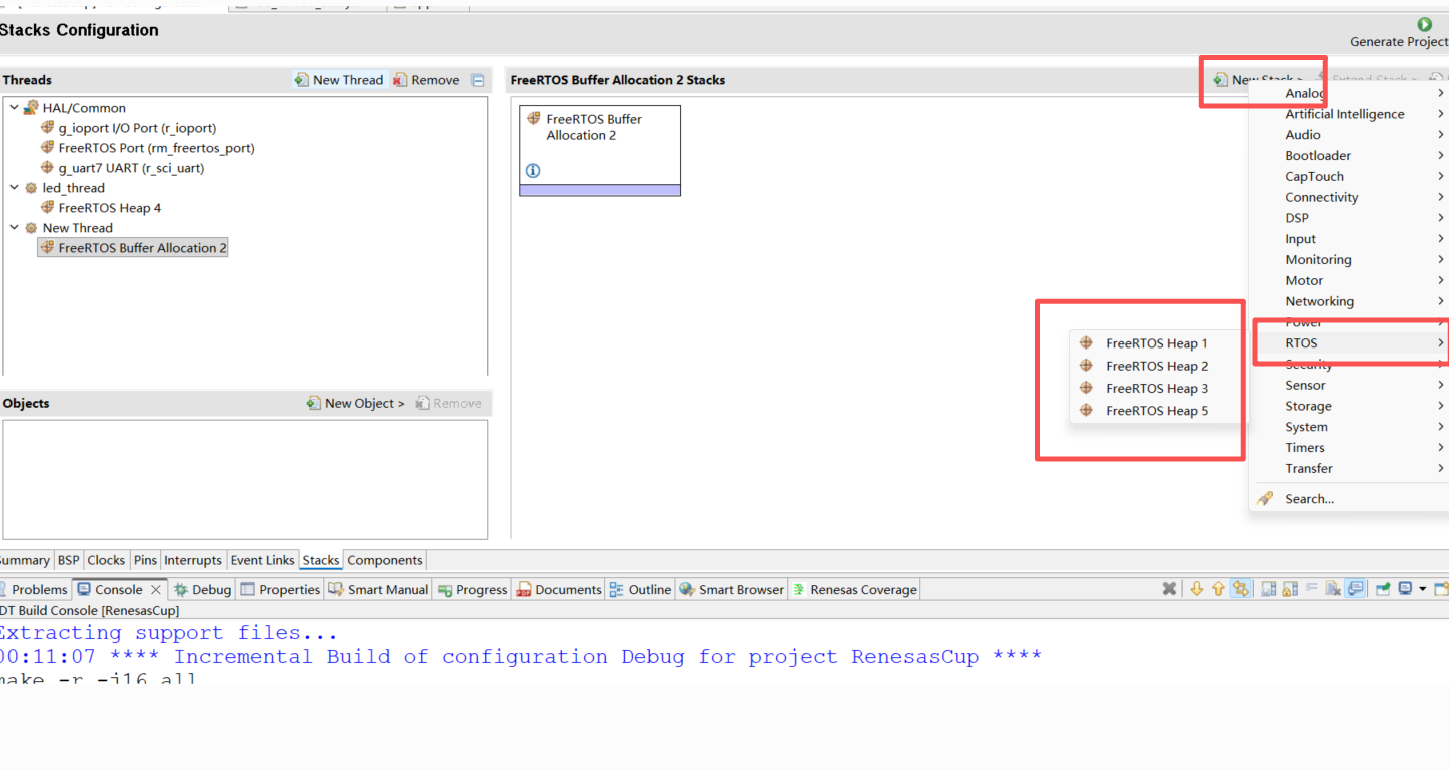1449x770 pixels.
Task: Expand the Bootloader submenu arrow
Action: pos(1441,155)
